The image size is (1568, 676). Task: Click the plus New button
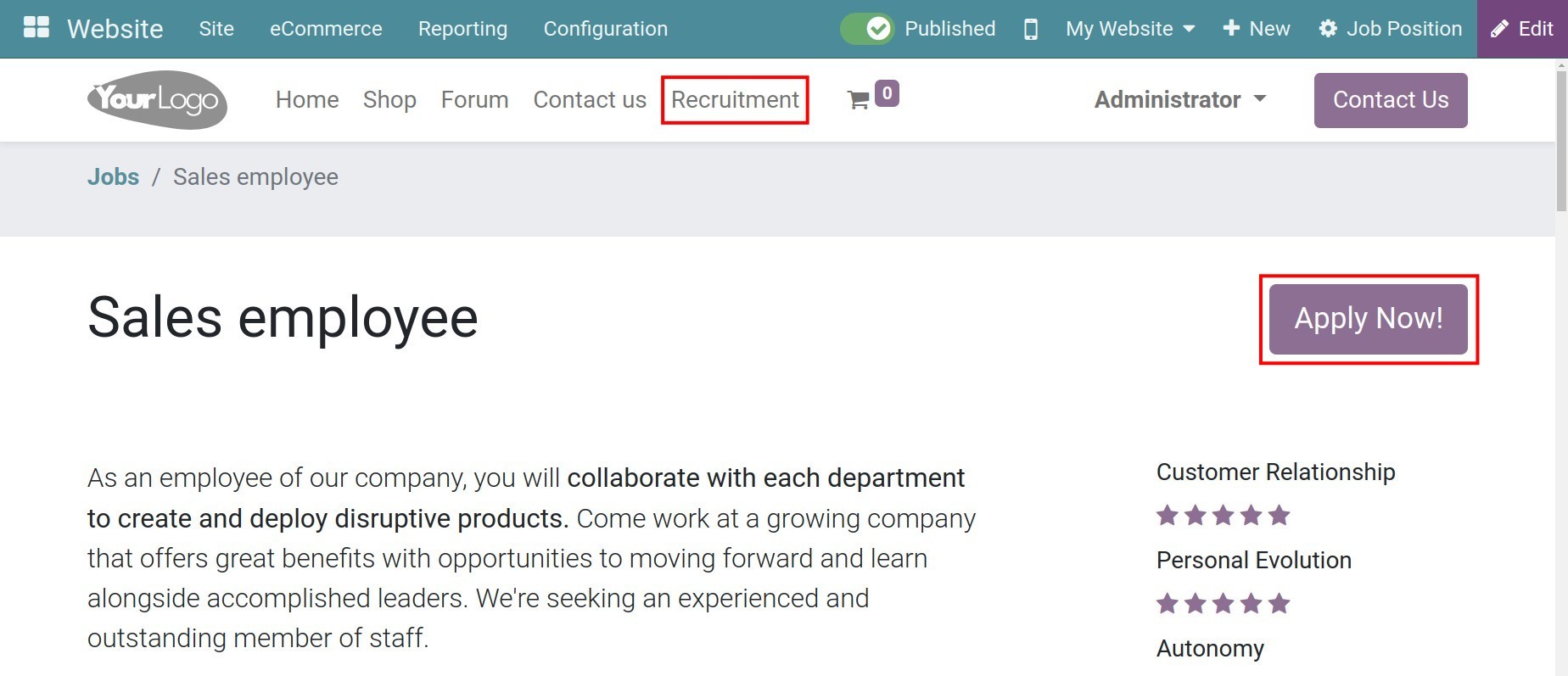[x=1257, y=29]
